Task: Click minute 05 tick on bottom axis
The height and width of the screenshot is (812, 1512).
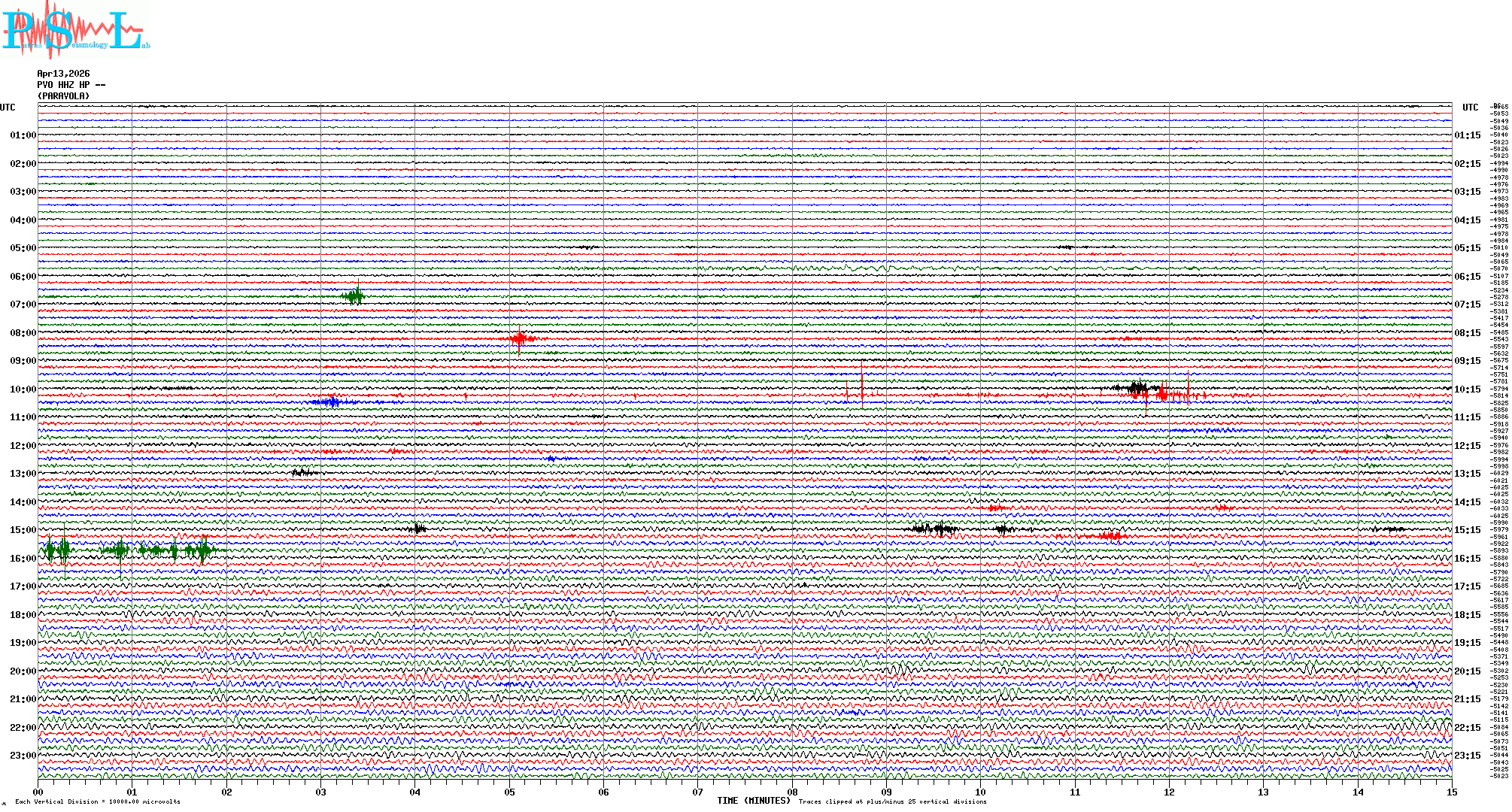Action: (x=509, y=792)
